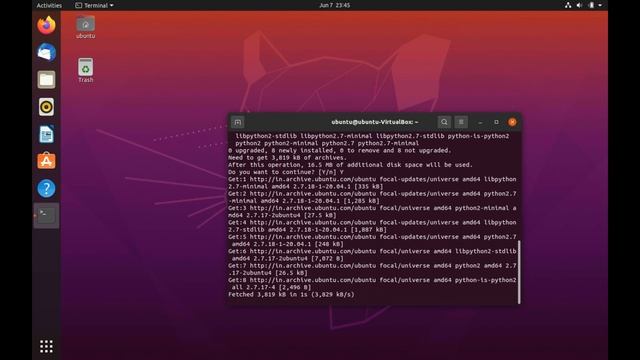
Task: Click the 'After this operation' disk space line
Action: pos(350,165)
